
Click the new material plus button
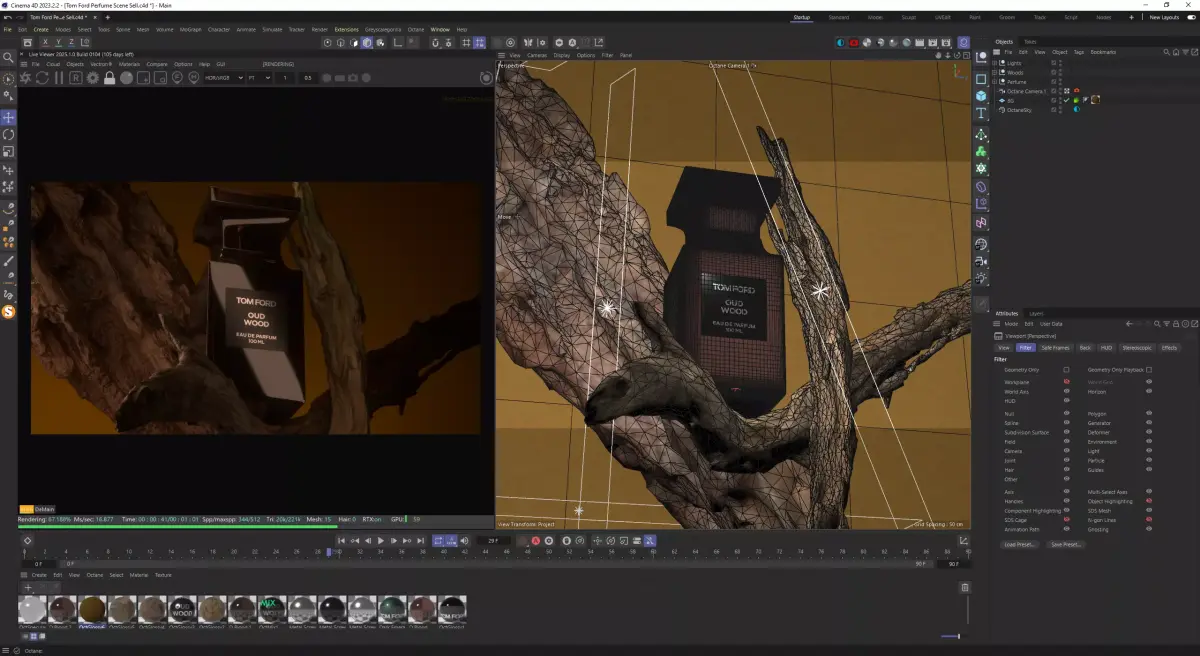click(28, 587)
